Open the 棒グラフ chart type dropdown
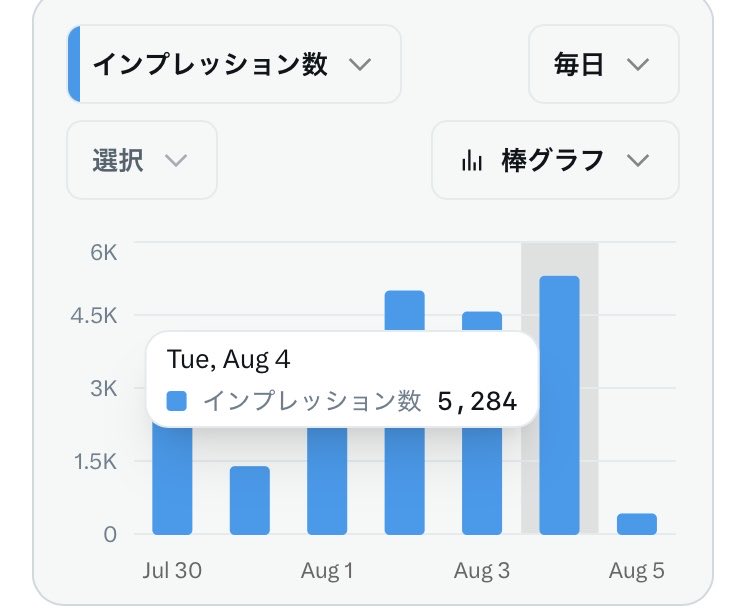750x610 pixels. [555, 160]
